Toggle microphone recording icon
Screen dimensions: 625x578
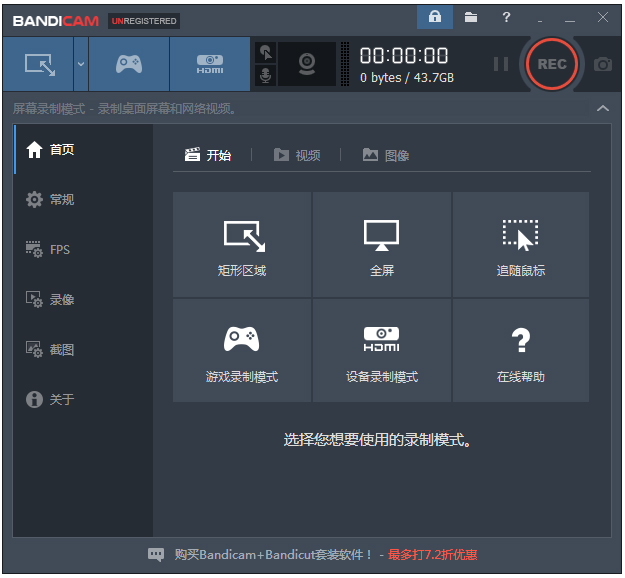pos(265,75)
